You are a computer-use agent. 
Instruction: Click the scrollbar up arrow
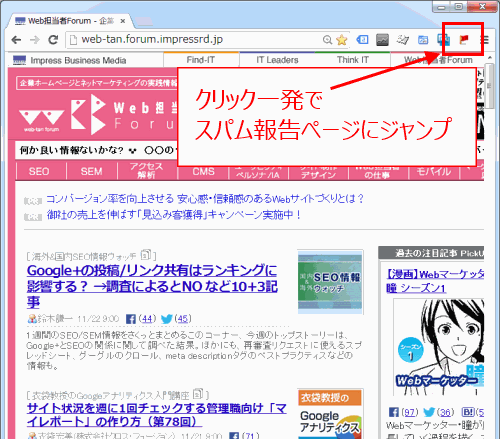click(x=489, y=57)
